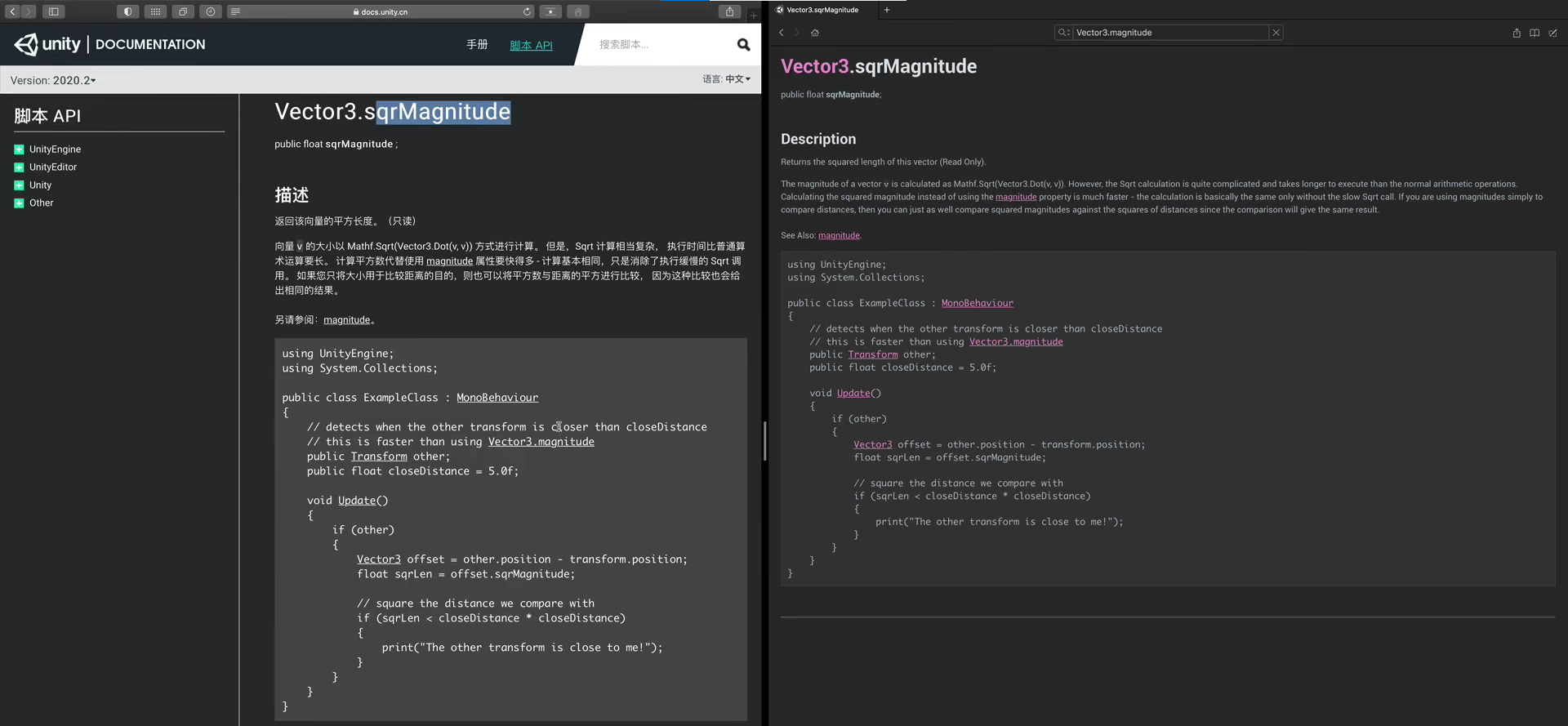This screenshot has height=726, width=1568.
Task: Select the Vector3.sqrMagnitude tab in right window
Action: coord(822,10)
